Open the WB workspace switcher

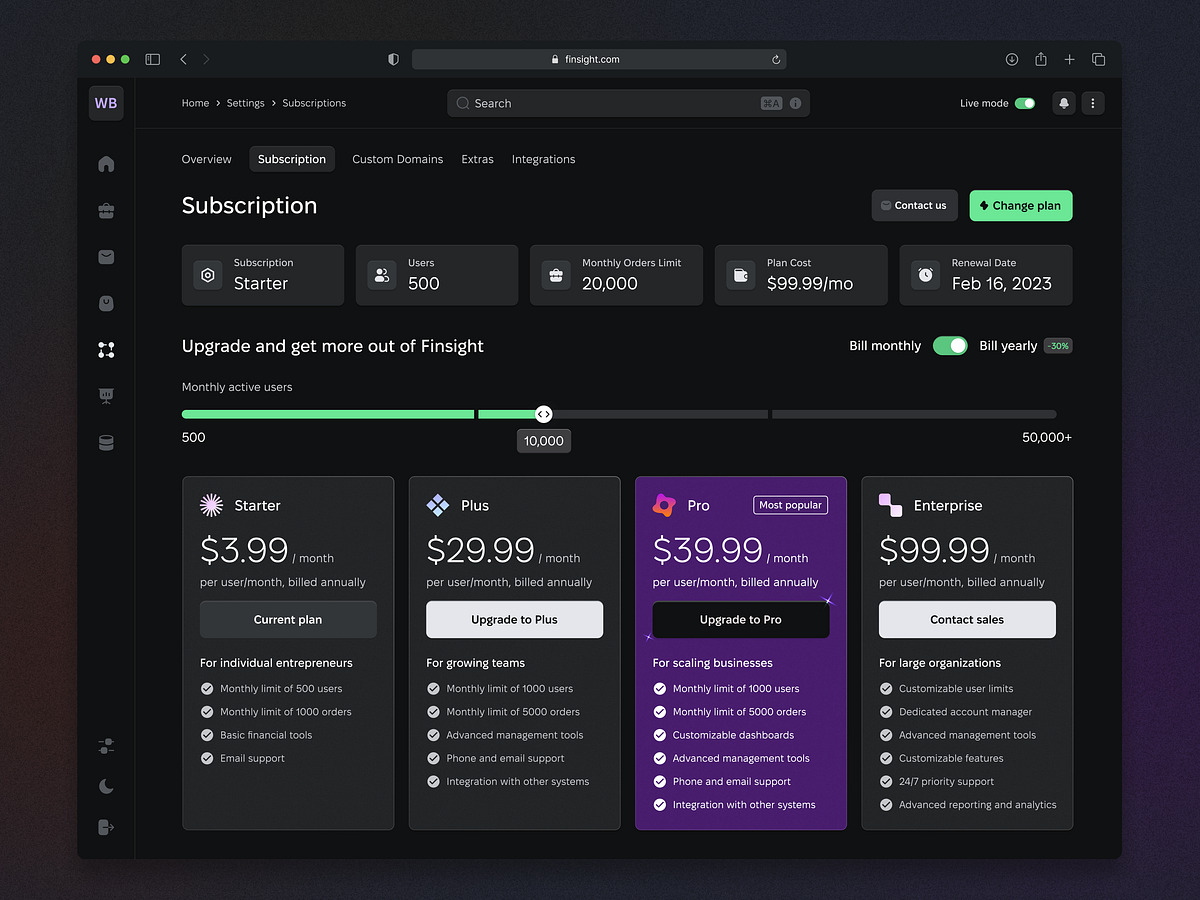pyautogui.click(x=106, y=103)
